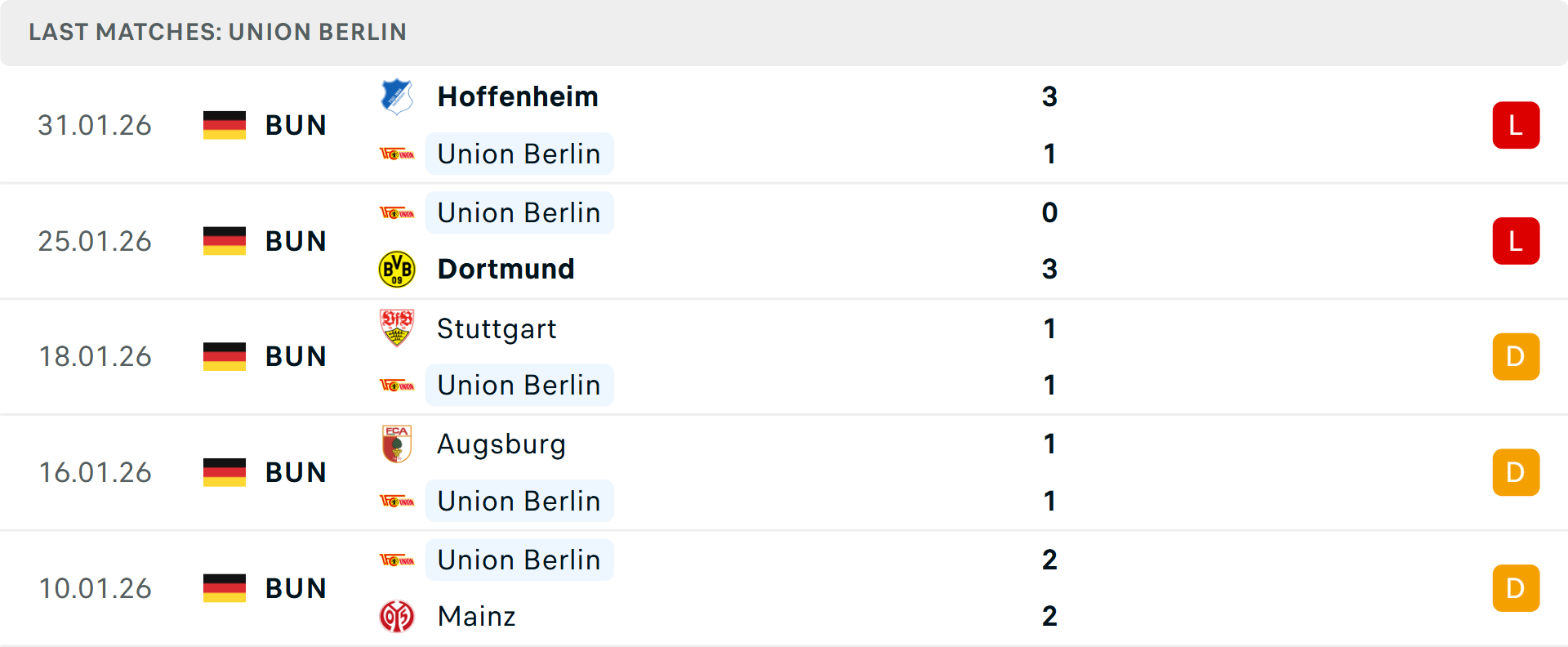Click the draw badge for the Augsburg match
1568x647 pixels.
1516,472
